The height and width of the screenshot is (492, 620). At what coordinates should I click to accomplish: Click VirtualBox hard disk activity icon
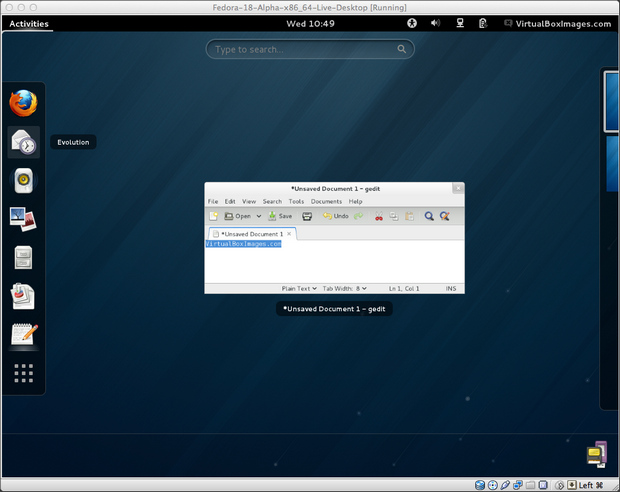[x=480, y=485]
